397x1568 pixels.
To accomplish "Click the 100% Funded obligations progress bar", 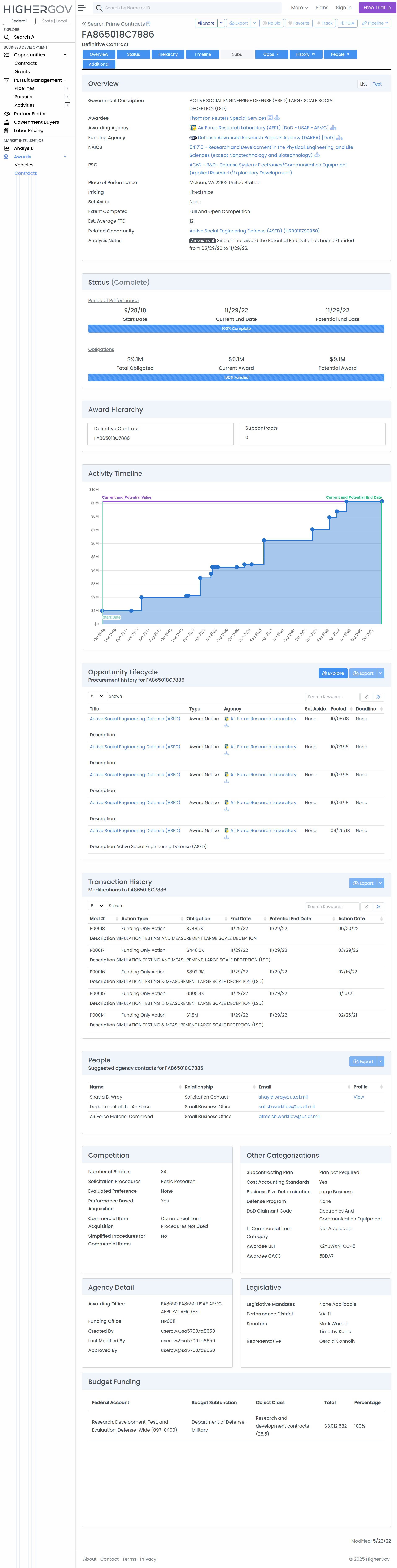I will point(236,377).
